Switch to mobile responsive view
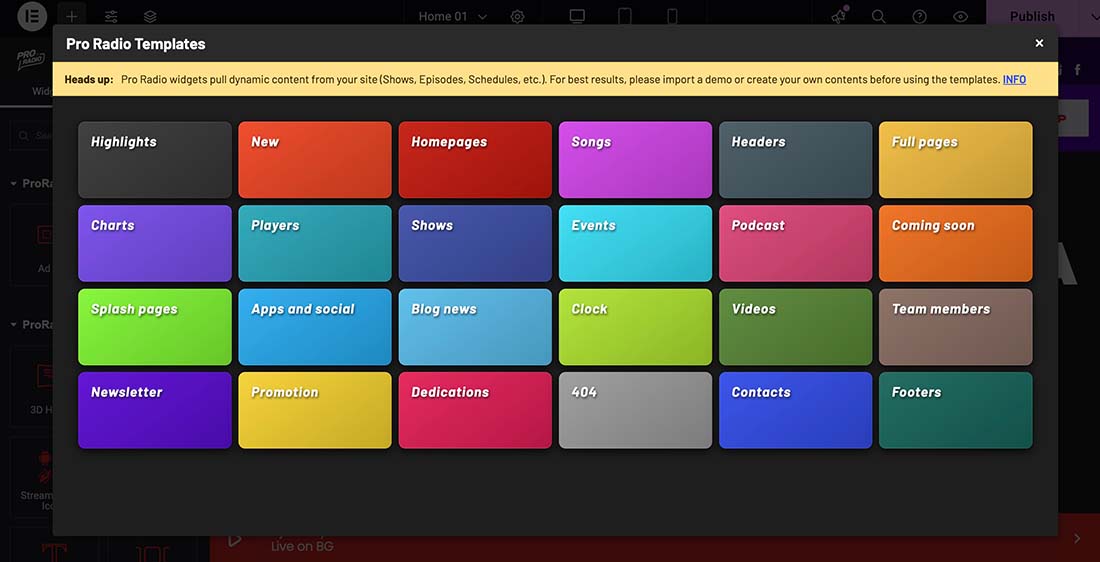This screenshot has height=562, width=1100. point(672,16)
